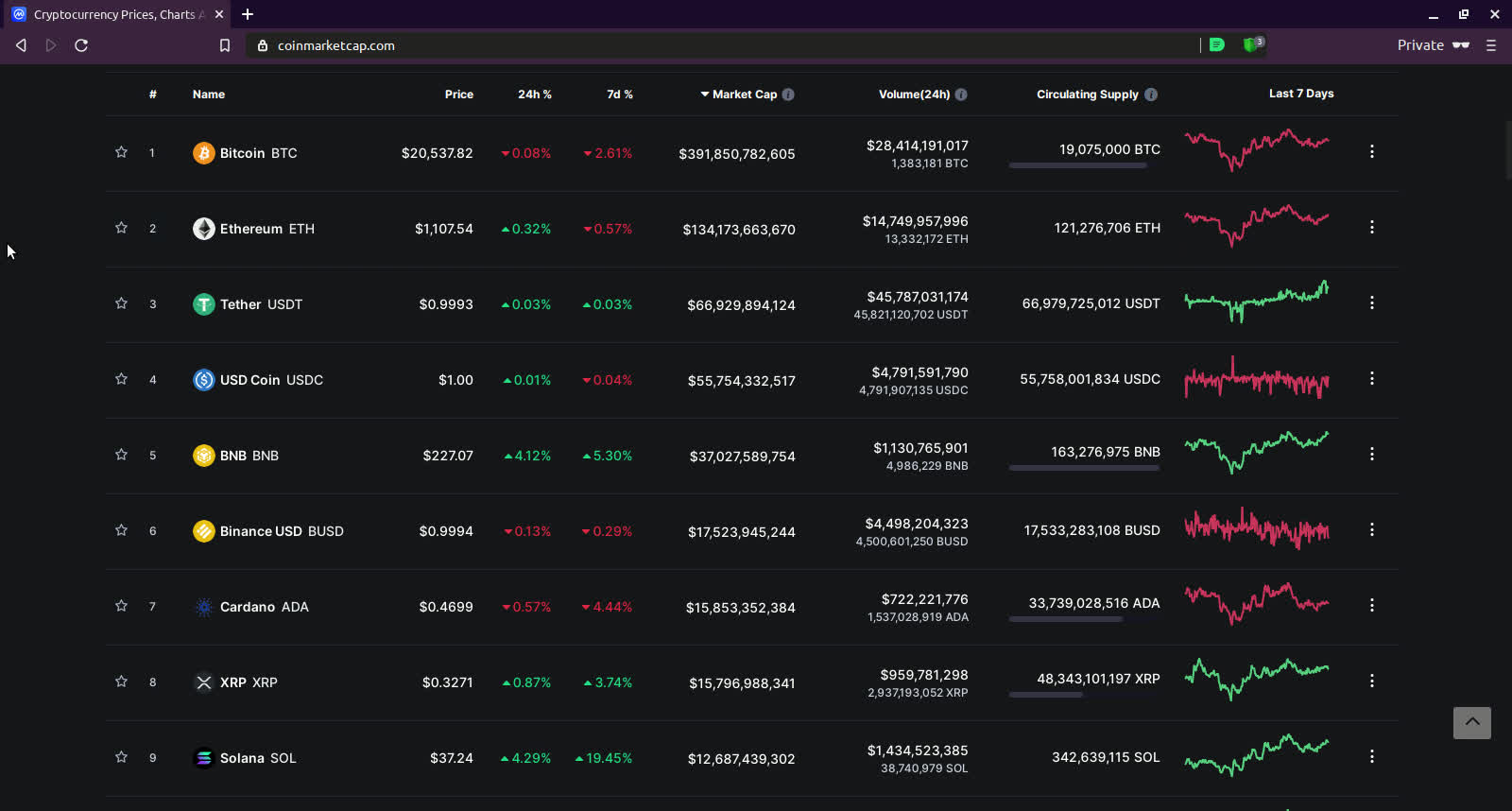
Task: Open Ethereum row more-options menu
Action: (1372, 227)
